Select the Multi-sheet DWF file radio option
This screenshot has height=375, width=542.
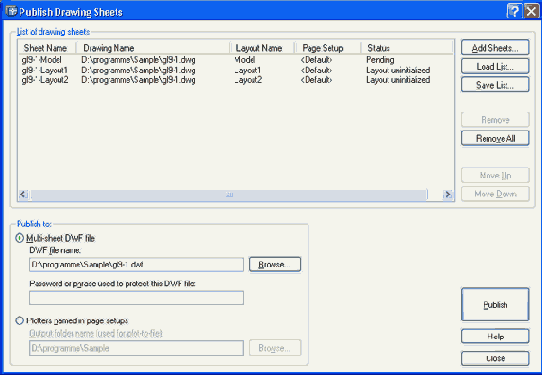pyautogui.click(x=20, y=238)
